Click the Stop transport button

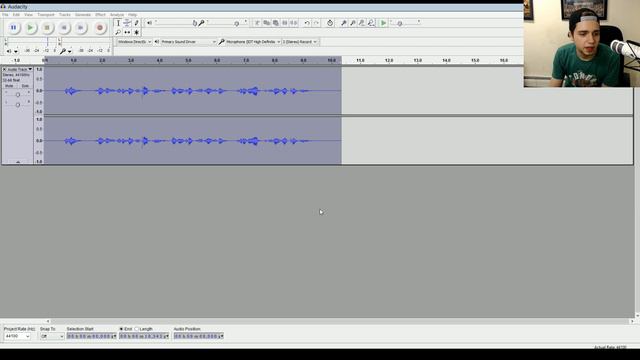pyautogui.click(x=47, y=28)
